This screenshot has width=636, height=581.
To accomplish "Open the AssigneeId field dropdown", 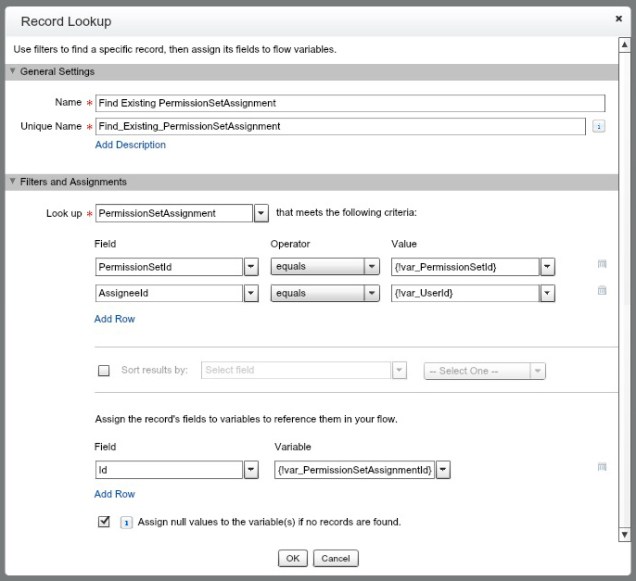I will click(x=251, y=293).
